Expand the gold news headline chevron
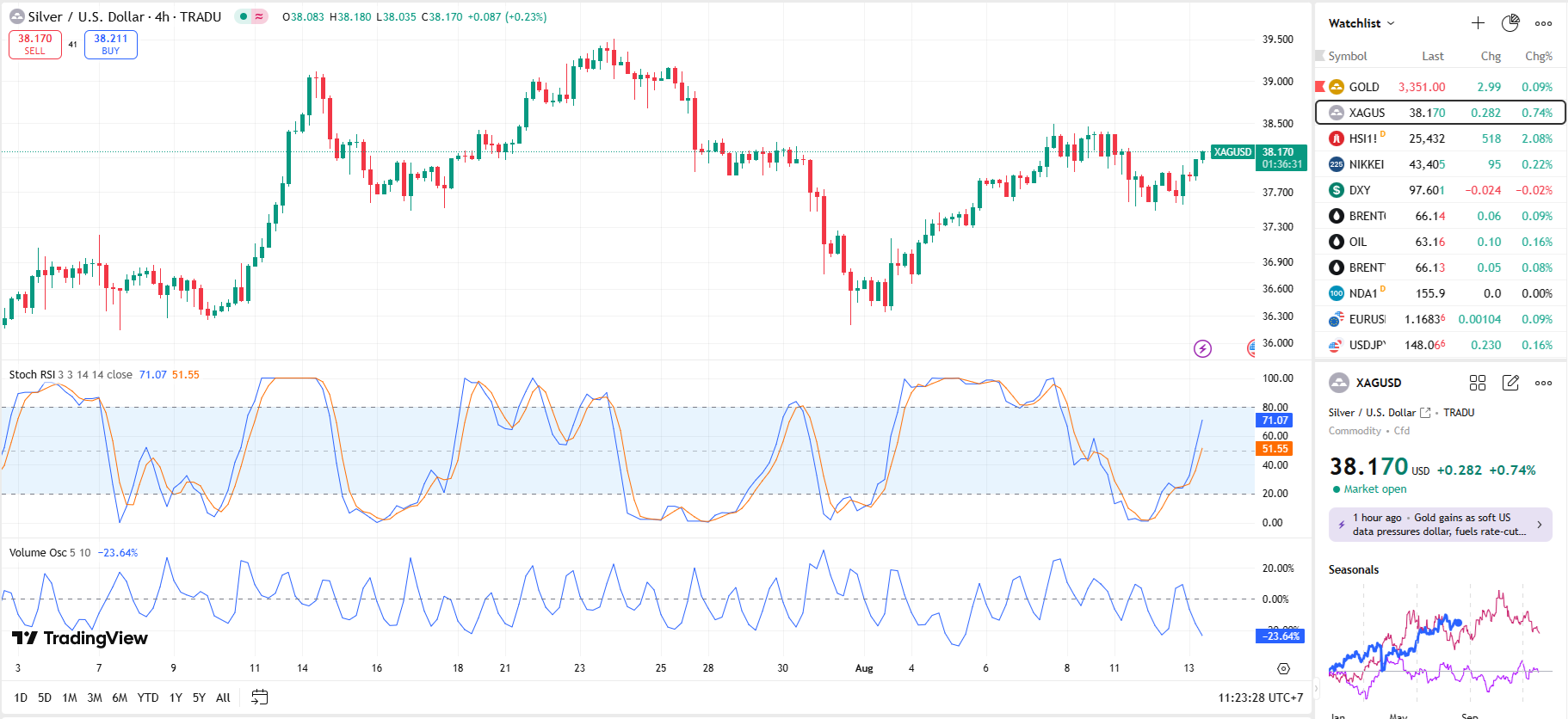The image size is (1568, 719). (1539, 525)
